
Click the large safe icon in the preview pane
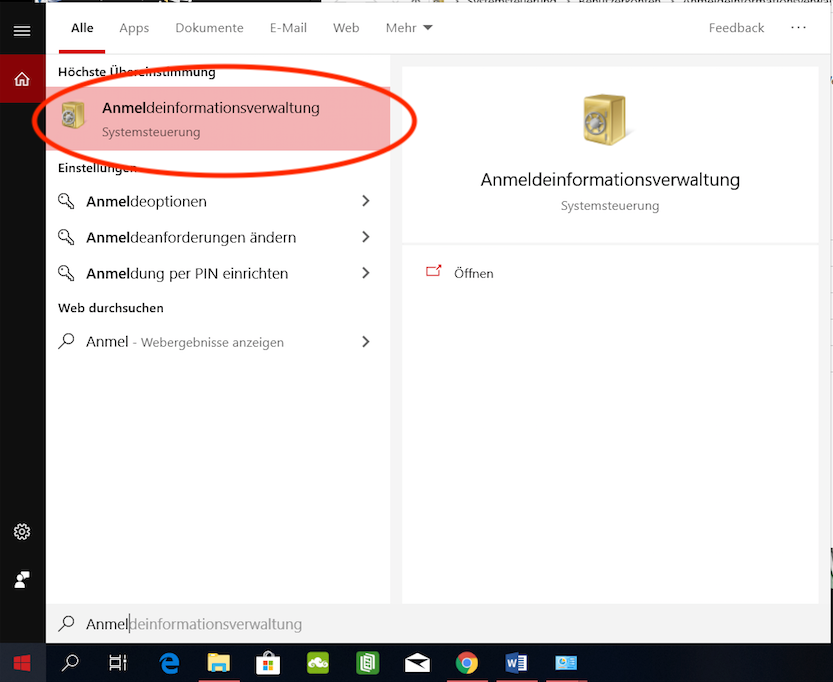[606, 120]
